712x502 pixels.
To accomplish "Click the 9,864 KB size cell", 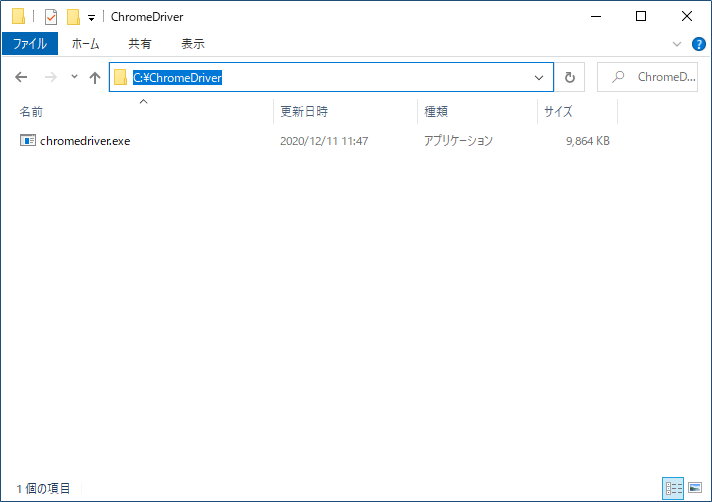I will pos(588,141).
